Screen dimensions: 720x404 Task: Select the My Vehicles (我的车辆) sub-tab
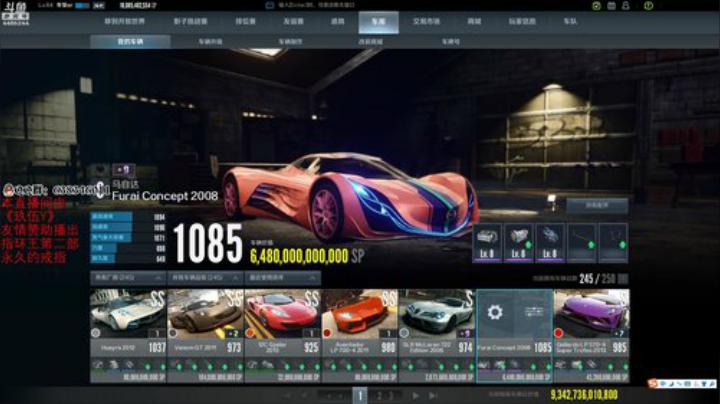(130, 42)
